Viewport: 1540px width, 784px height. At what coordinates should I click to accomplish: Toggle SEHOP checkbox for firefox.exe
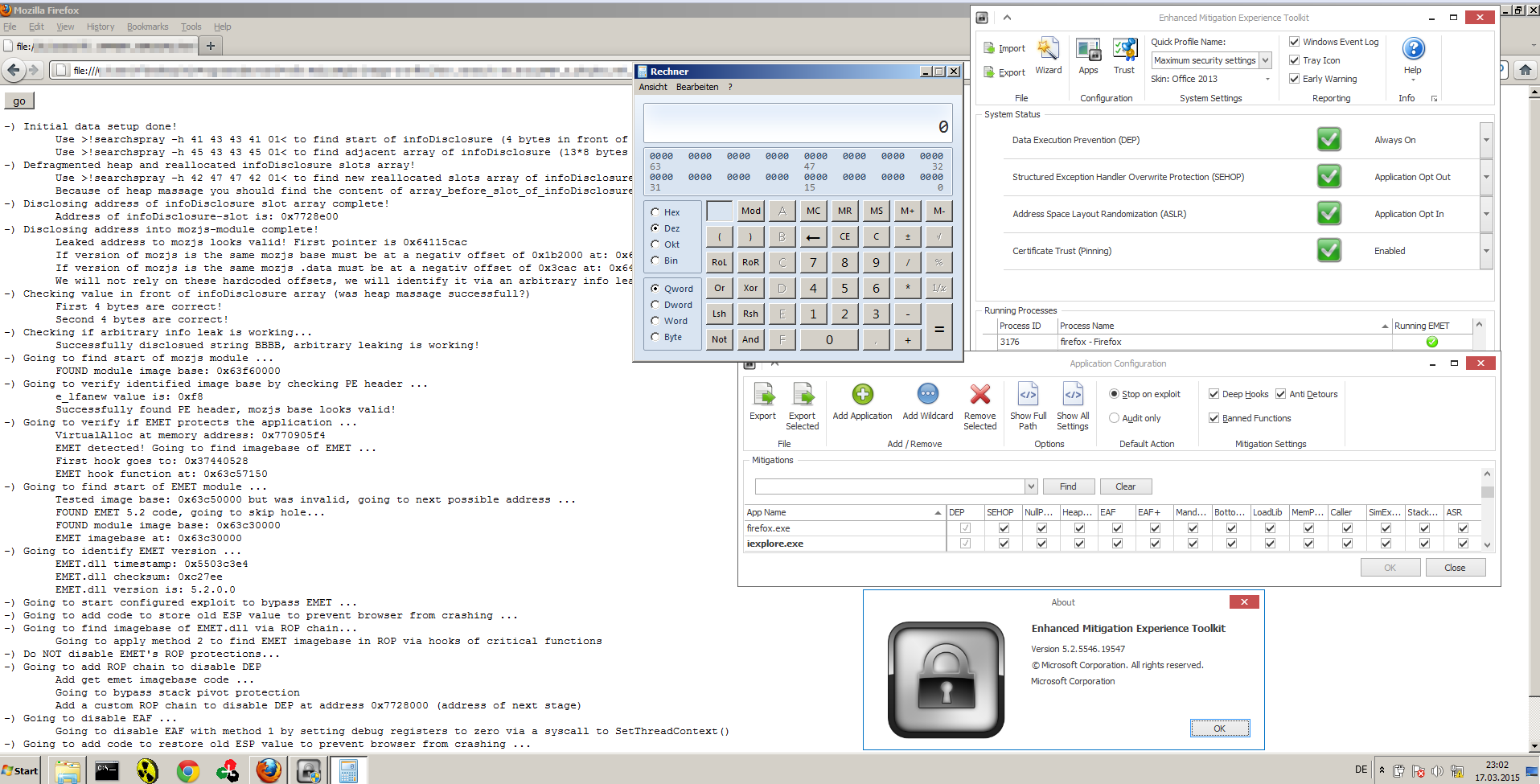(x=1004, y=528)
